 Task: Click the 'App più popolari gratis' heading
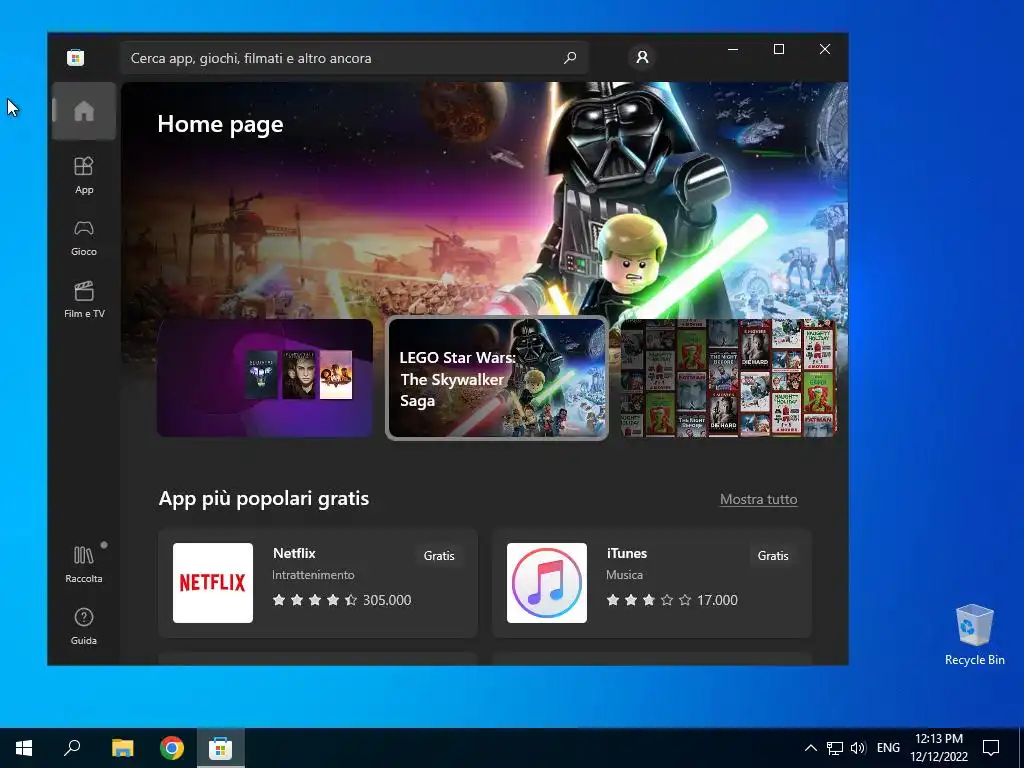[264, 498]
